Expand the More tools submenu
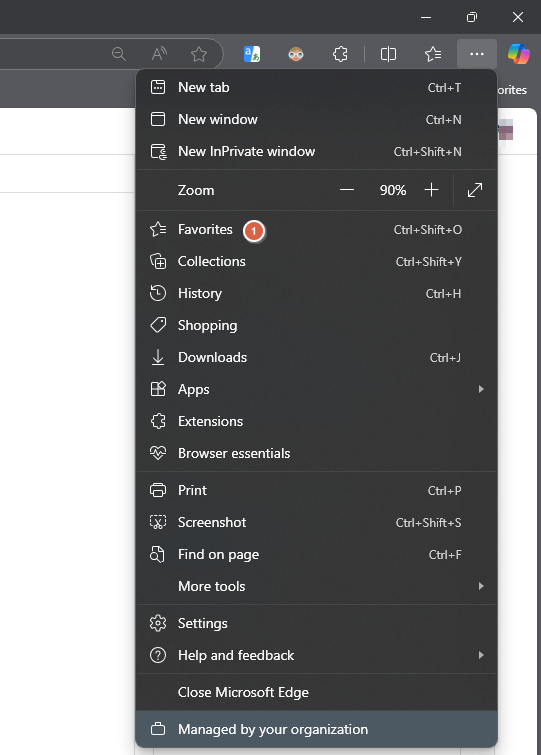 (x=317, y=586)
